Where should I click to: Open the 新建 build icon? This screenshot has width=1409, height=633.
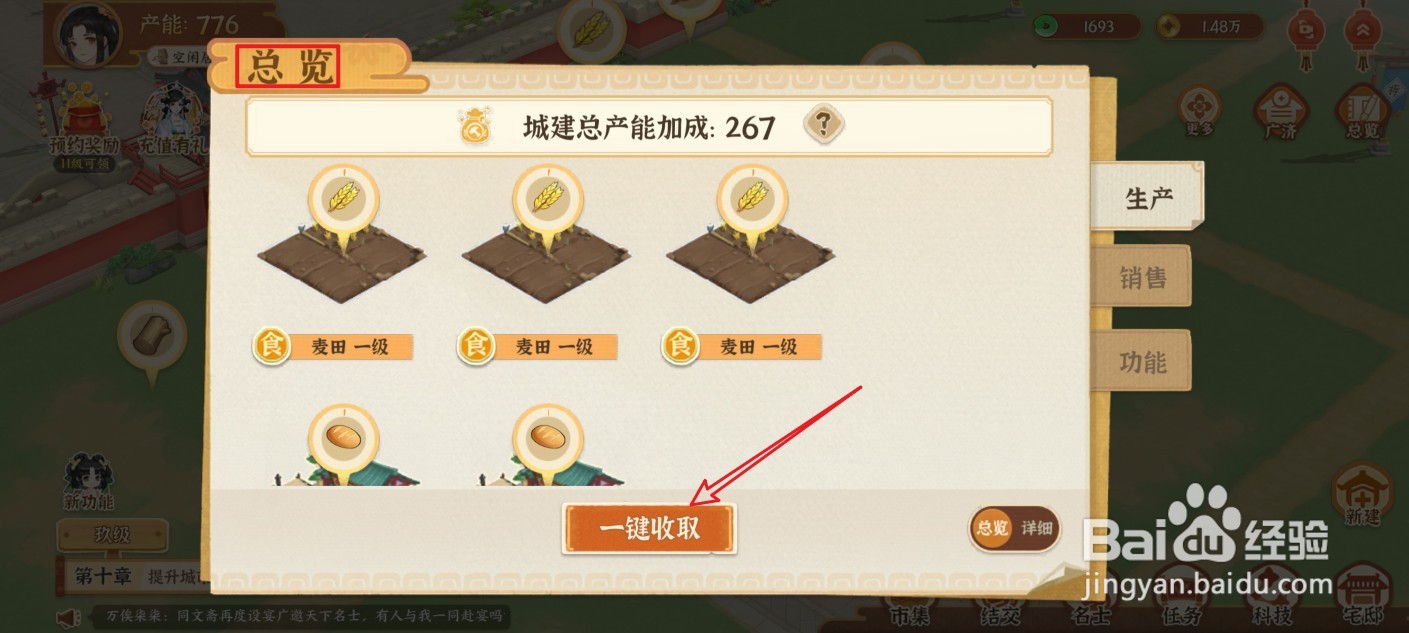pyautogui.click(x=1364, y=495)
